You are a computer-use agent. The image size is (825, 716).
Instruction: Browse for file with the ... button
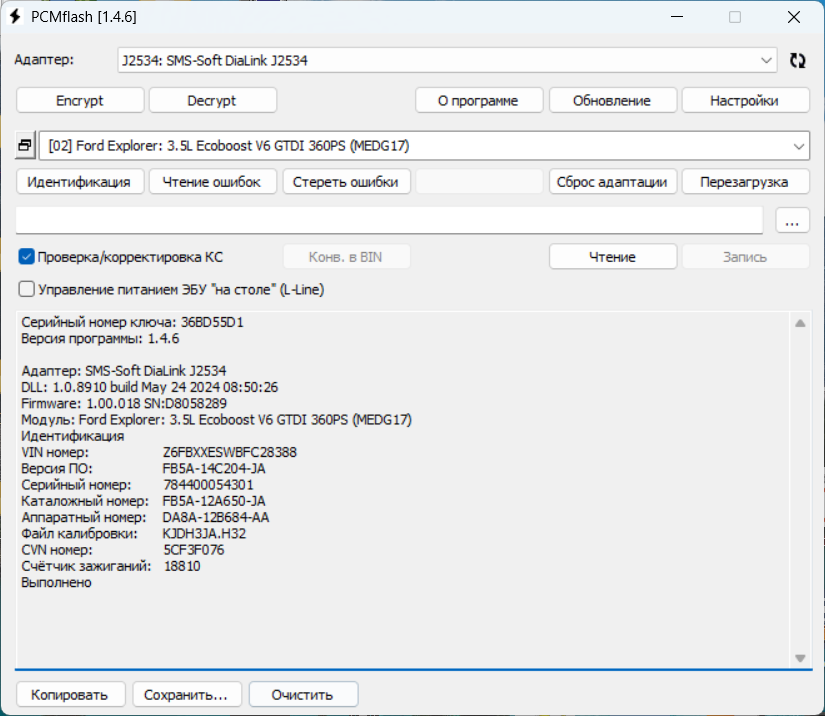(792, 220)
